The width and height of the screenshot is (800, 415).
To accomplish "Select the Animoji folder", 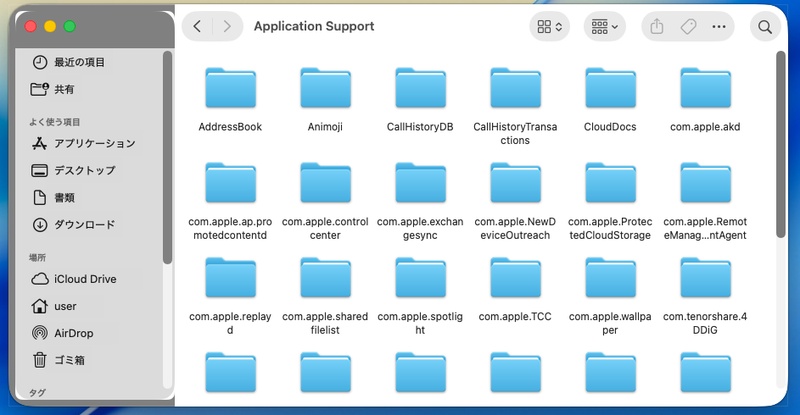I will pyautogui.click(x=325, y=90).
